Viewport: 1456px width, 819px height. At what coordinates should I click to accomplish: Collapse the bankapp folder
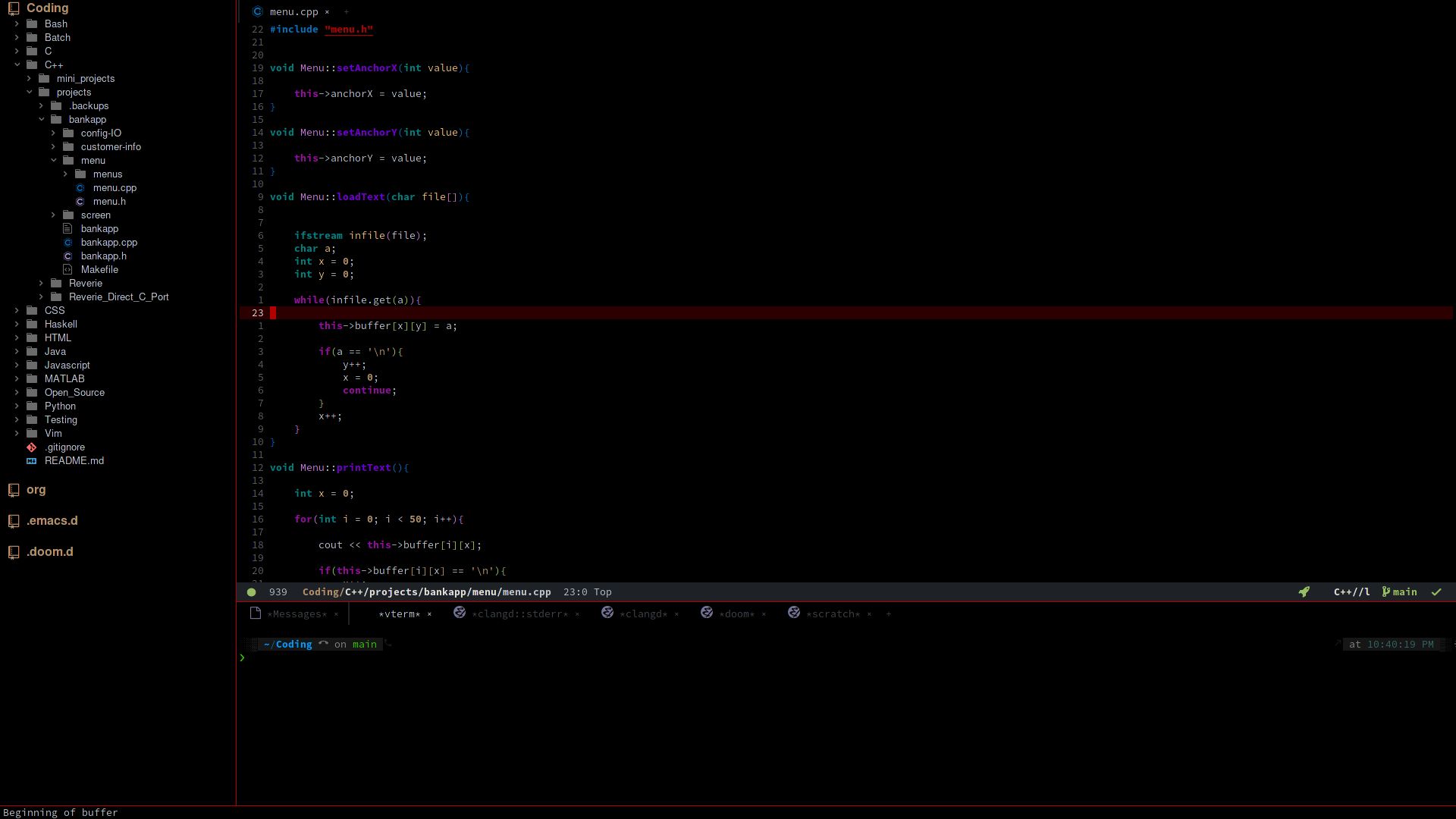pos(42,119)
